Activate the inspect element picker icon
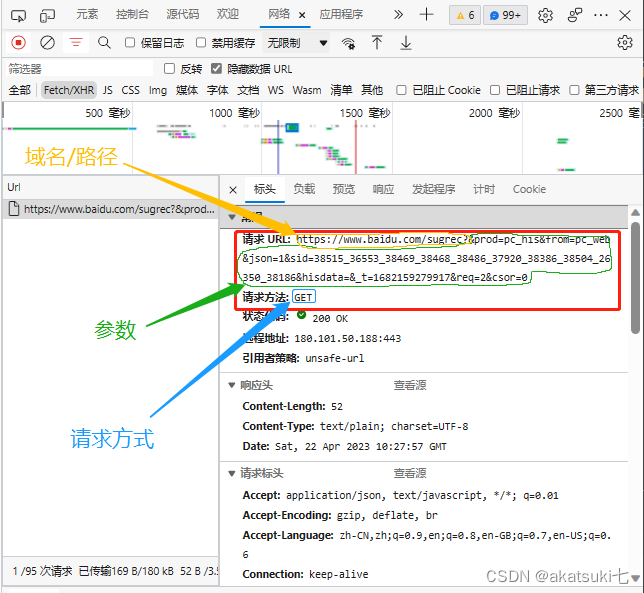The height and width of the screenshot is (593, 644). 18,16
